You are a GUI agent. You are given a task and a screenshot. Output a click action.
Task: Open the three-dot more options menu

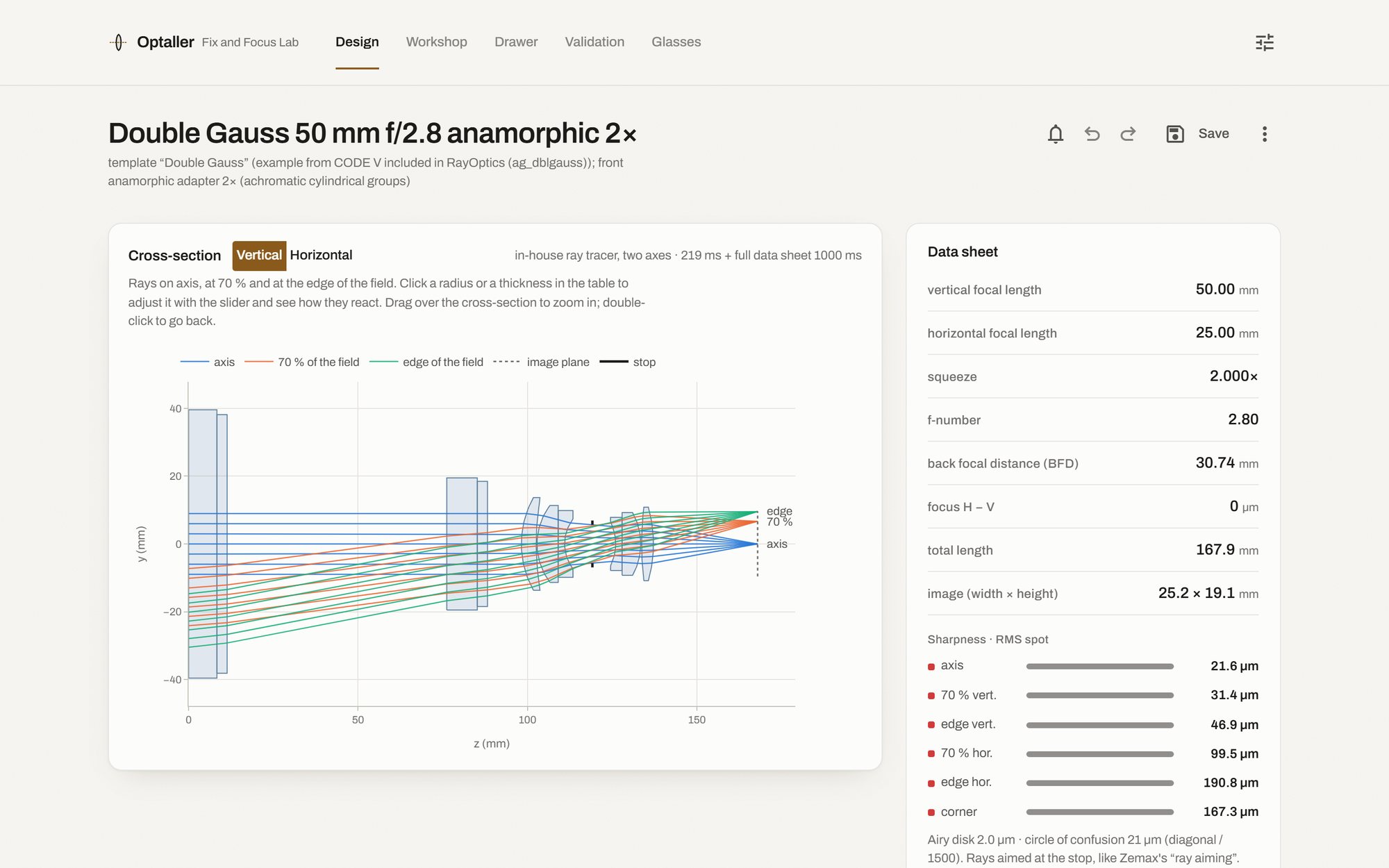[1265, 134]
